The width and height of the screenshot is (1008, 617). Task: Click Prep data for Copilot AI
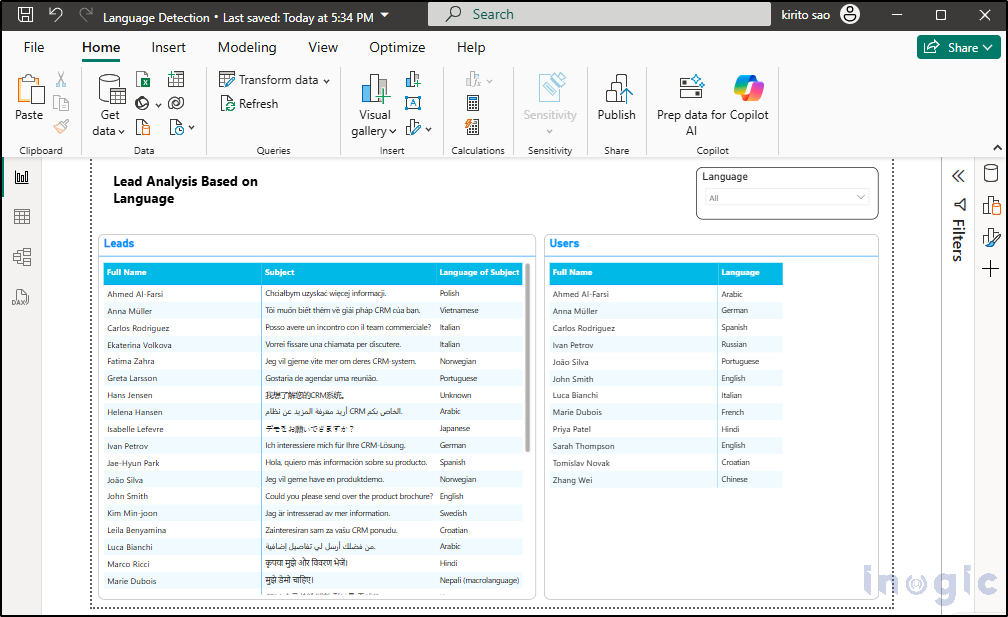[691, 106]
